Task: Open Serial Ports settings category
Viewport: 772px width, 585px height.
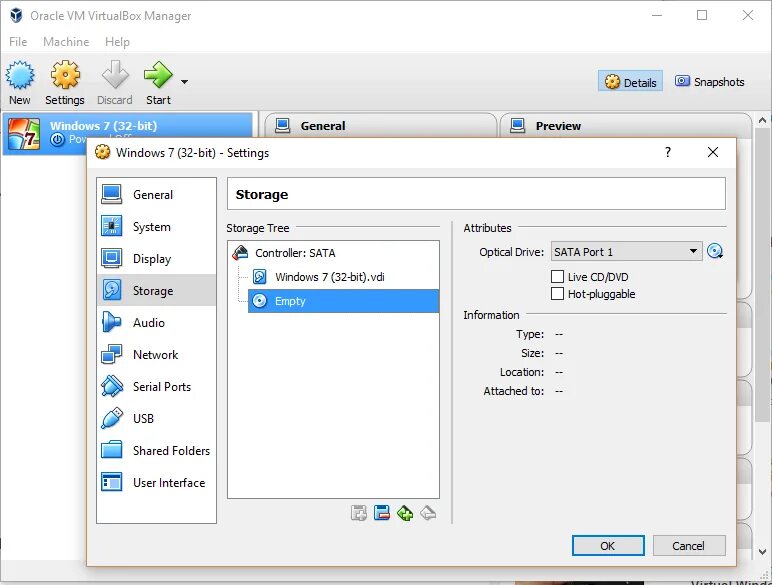Action: [157, 387]
